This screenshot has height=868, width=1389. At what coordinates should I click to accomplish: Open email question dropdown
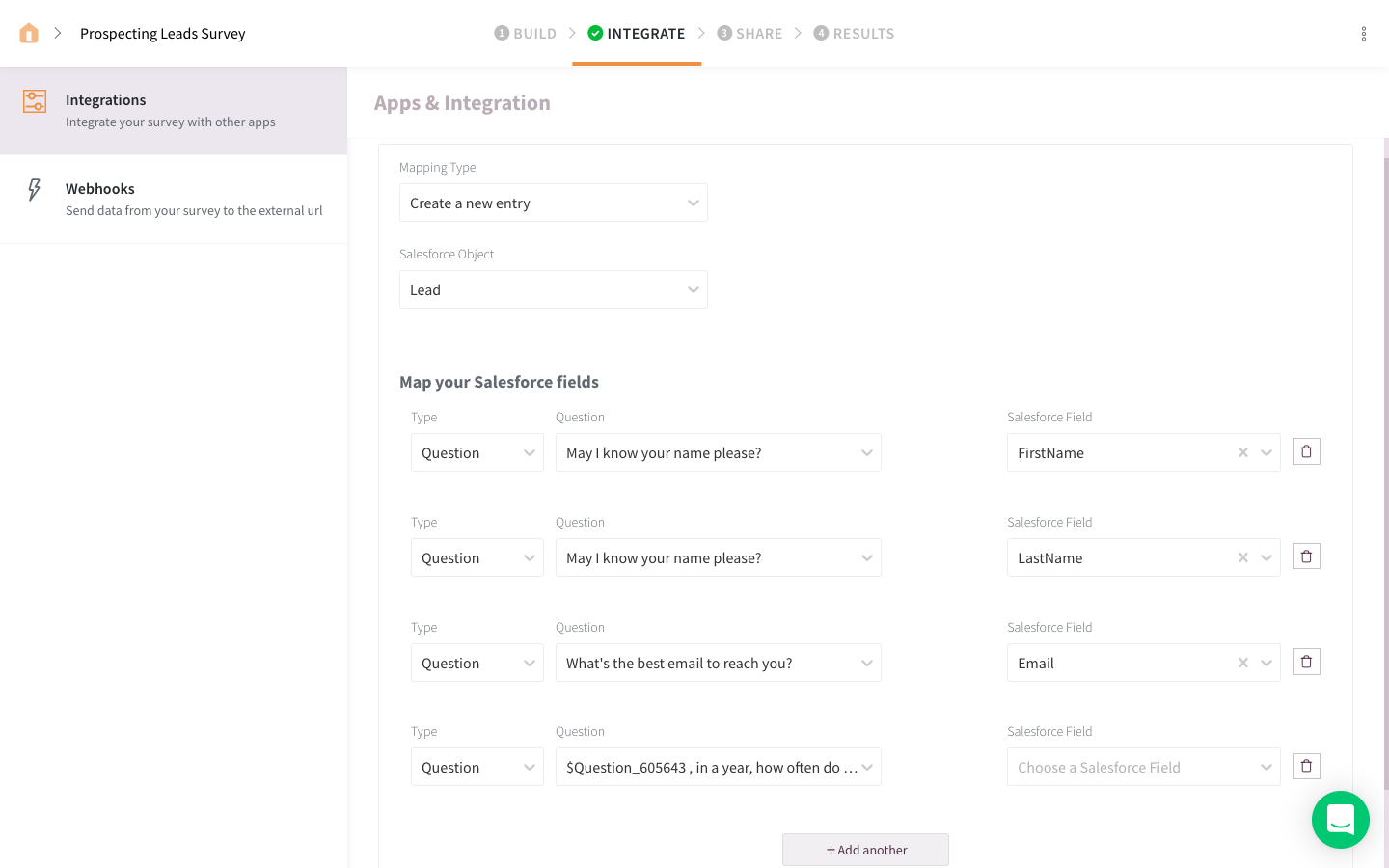[718, 663]
